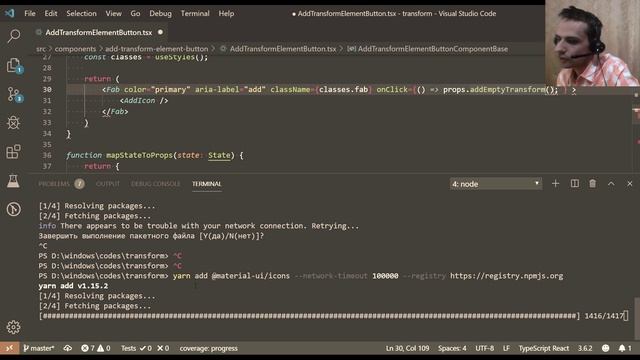Click the 'State' type annotation
The image size is (640, 360).
click(x=219, y=155)
